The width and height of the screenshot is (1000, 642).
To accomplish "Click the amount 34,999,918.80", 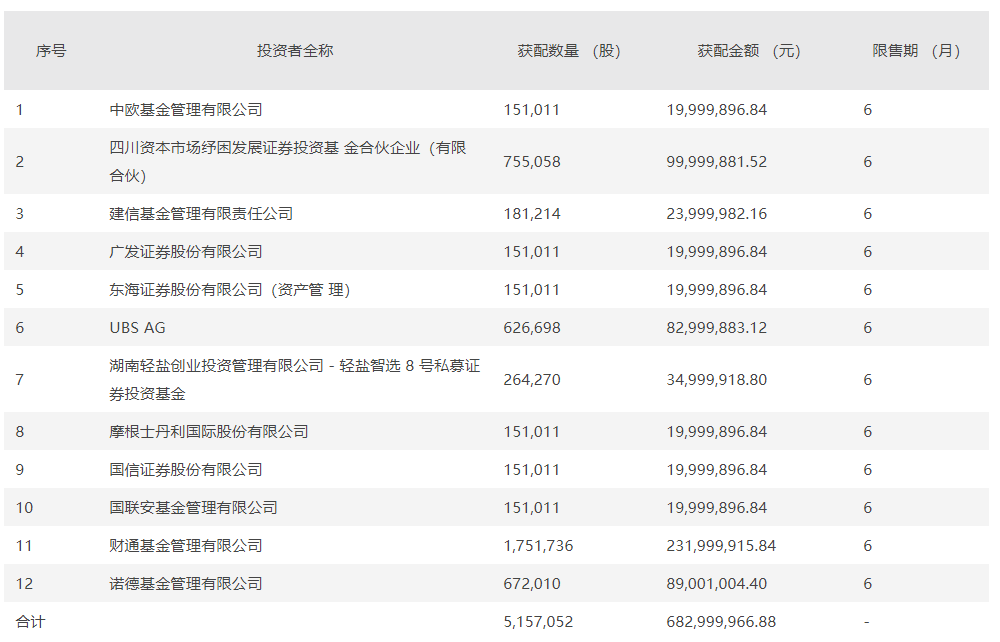I will (x=717, y=380).
